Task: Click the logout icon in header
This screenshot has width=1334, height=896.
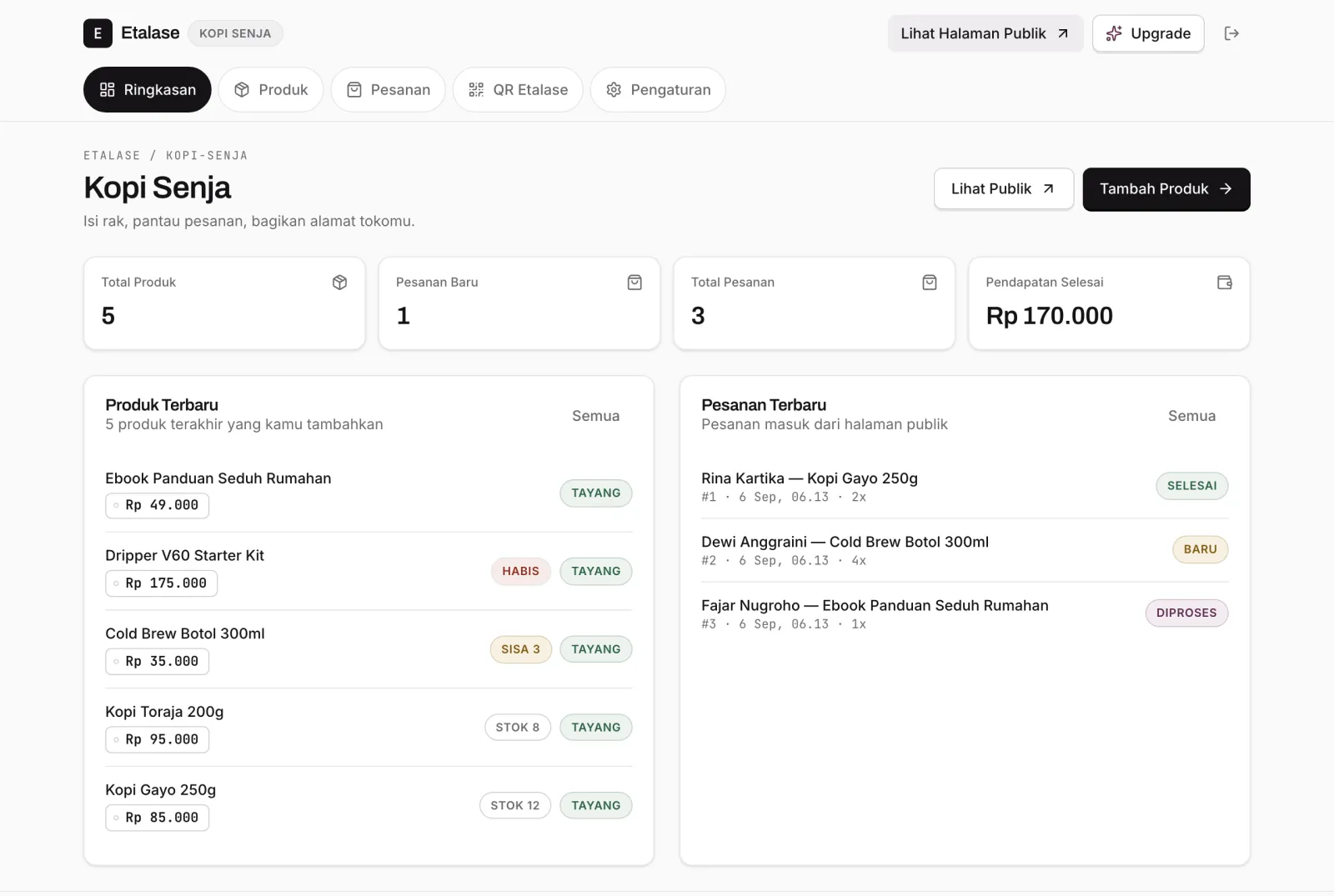Action: tap(1231, 33)
